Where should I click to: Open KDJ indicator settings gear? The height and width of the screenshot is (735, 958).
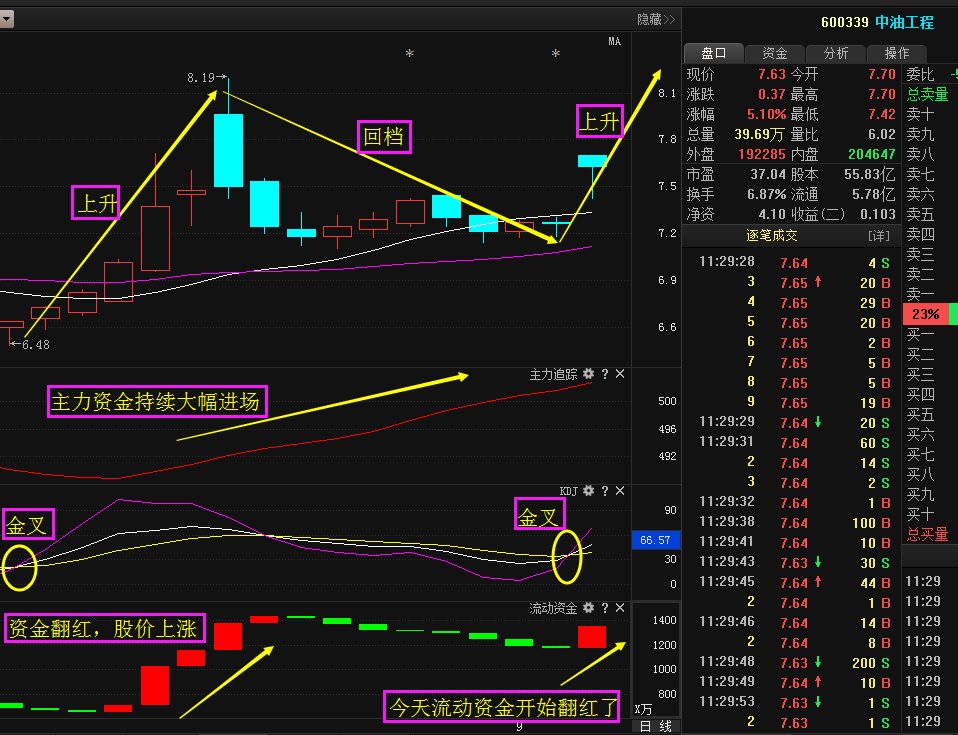(588, 491)
